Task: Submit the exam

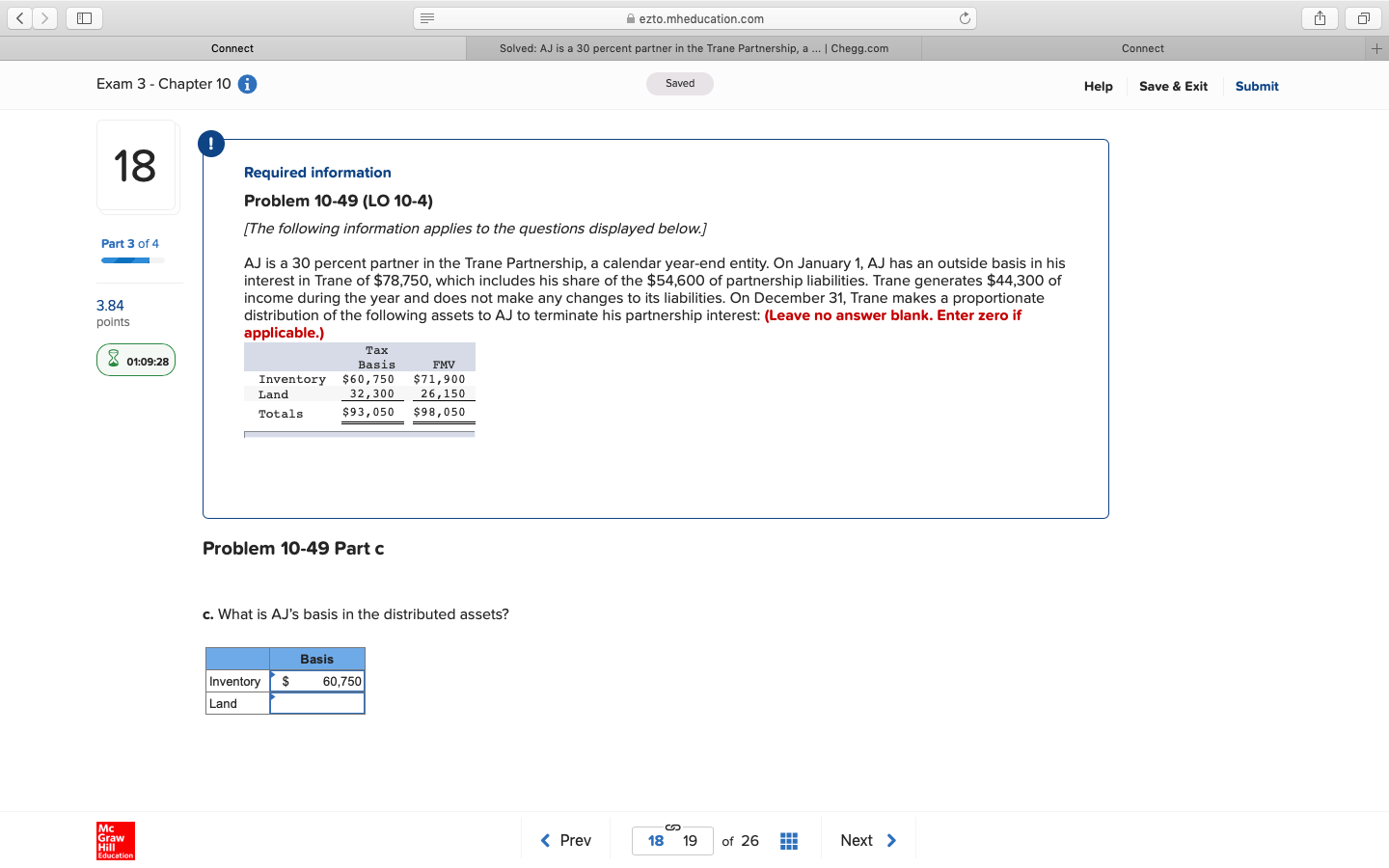Action: coord(1257,86)
